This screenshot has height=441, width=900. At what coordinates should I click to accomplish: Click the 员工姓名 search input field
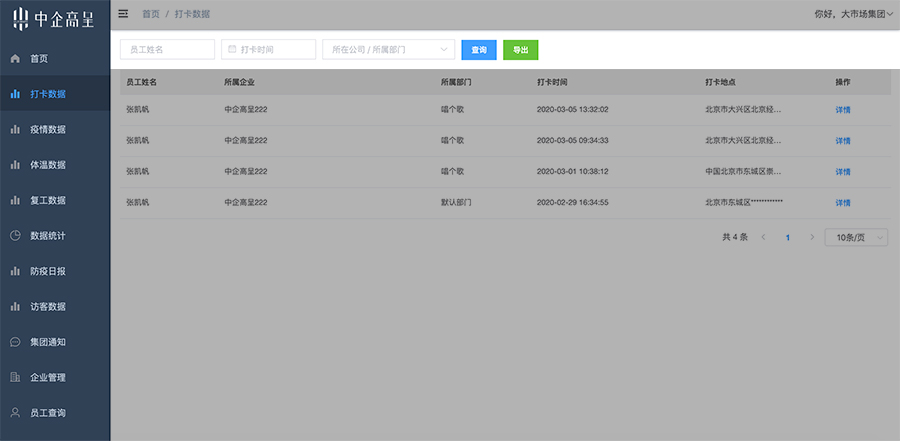coord(167,49)
